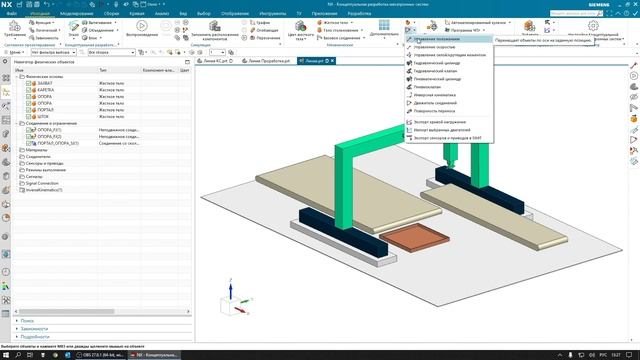Viewport: 640px width, 360px height.
Task: Uncheck the ПОРТАЛ_ОПОРА_SJ(1) checkbox
Action: 29,143
